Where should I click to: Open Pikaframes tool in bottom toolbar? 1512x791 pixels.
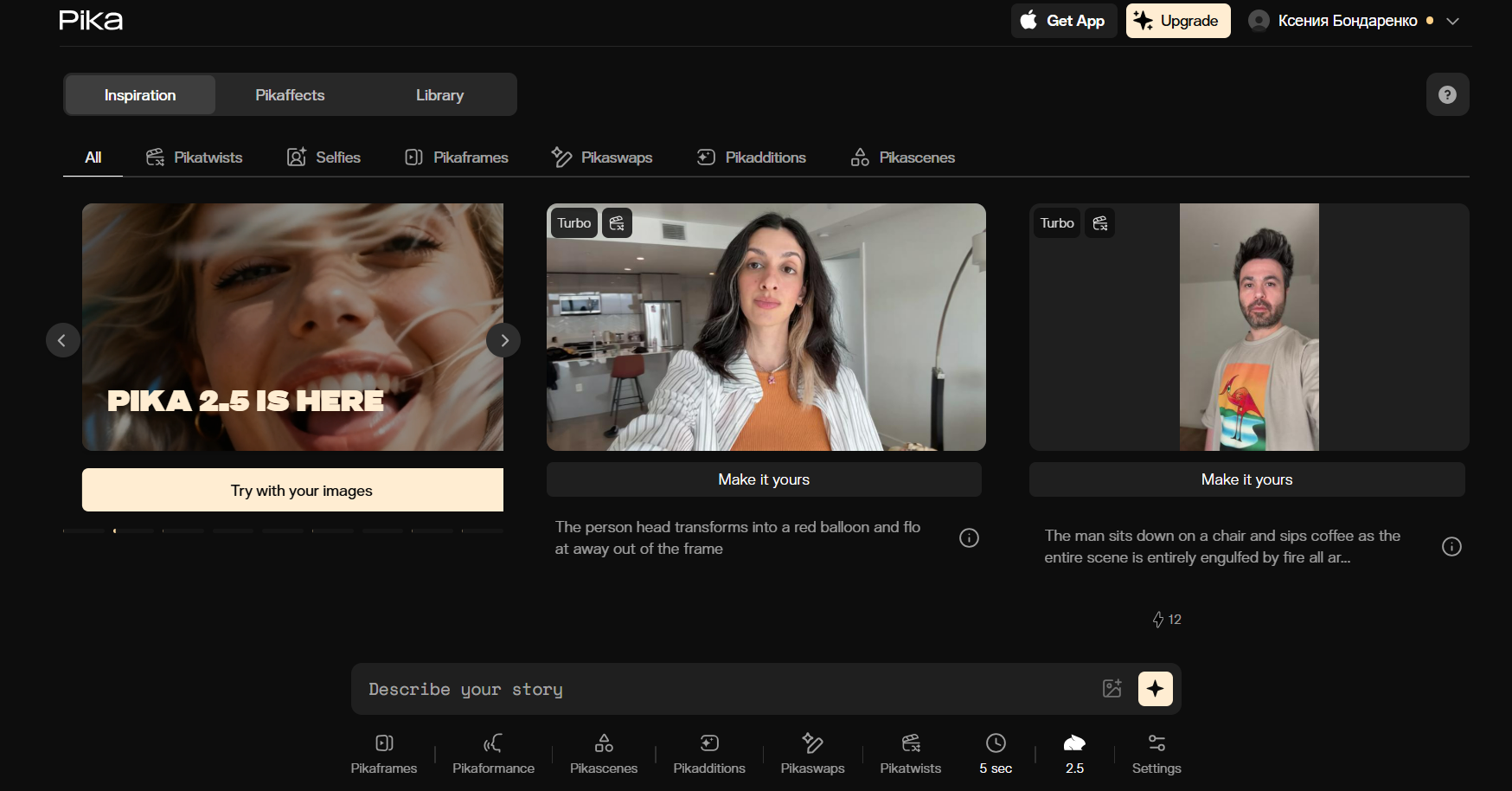384,754
